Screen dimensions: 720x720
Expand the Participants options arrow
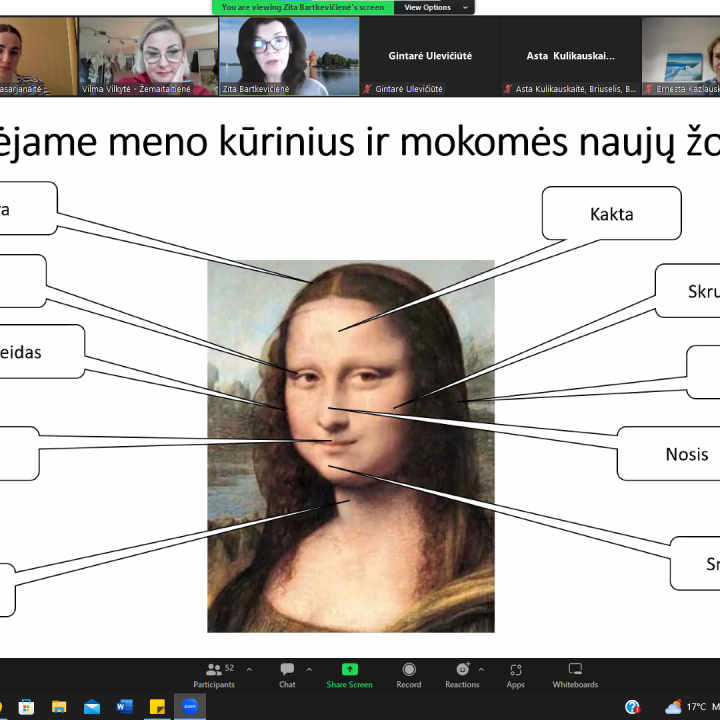click(x=249, y=670)
